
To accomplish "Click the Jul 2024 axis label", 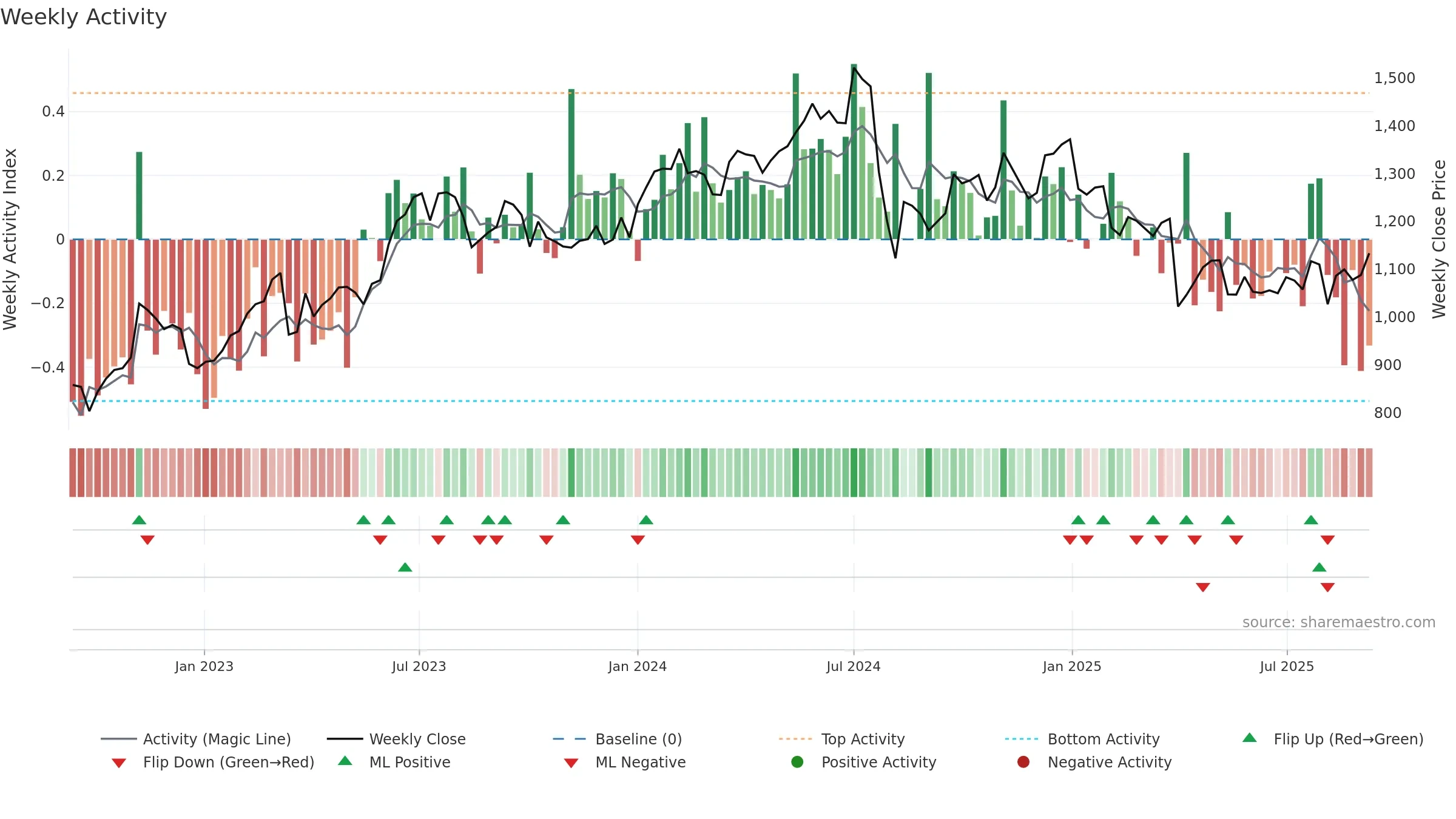I will pyautogui.click(x=853, y=666).
